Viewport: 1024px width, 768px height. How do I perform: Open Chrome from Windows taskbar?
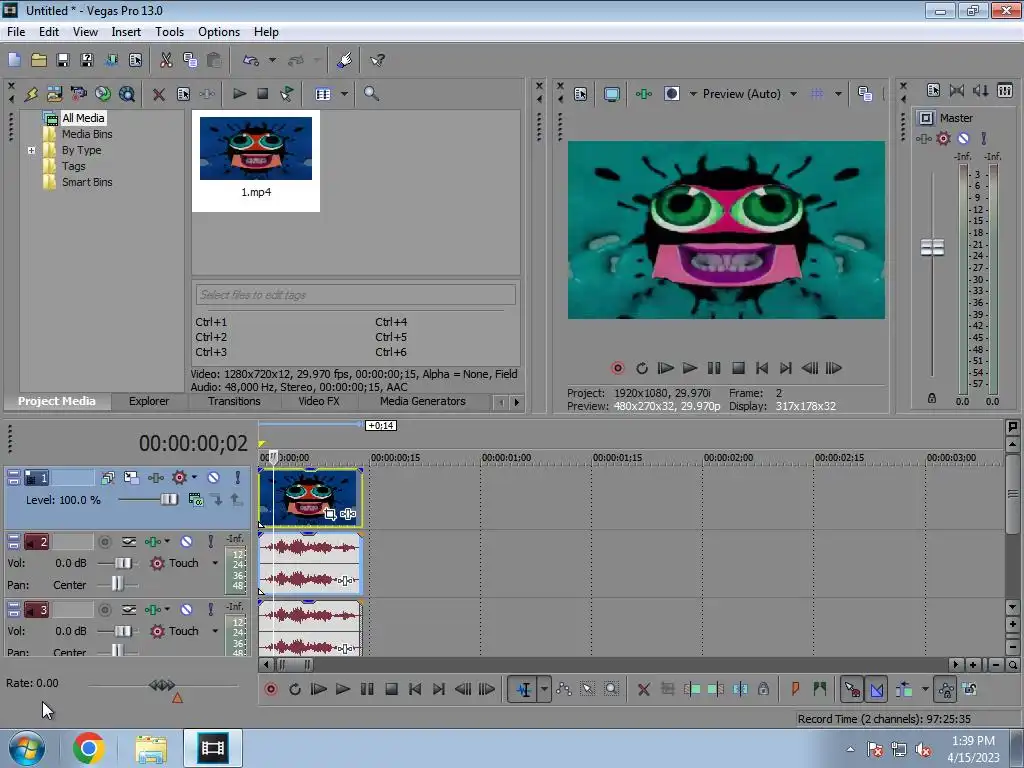pos(89,748)
